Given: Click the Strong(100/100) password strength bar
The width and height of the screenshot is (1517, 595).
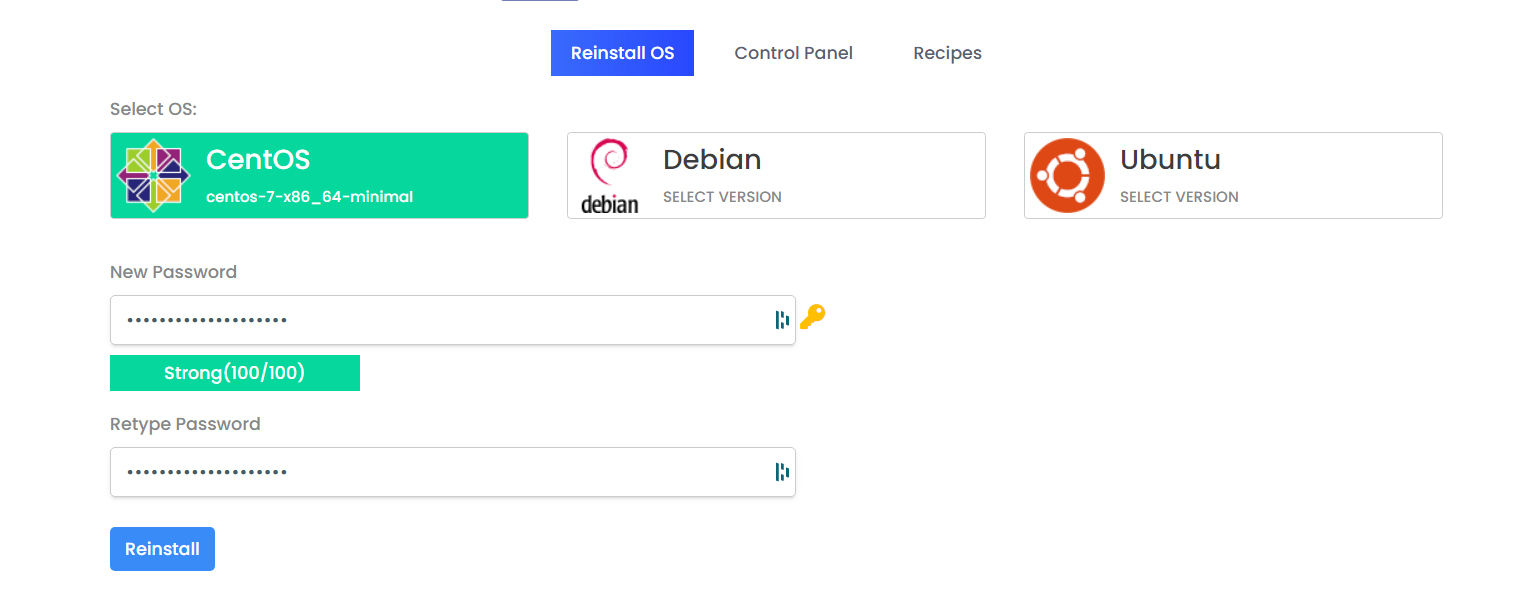Looking at the screenshot, I should coord(235,373).
